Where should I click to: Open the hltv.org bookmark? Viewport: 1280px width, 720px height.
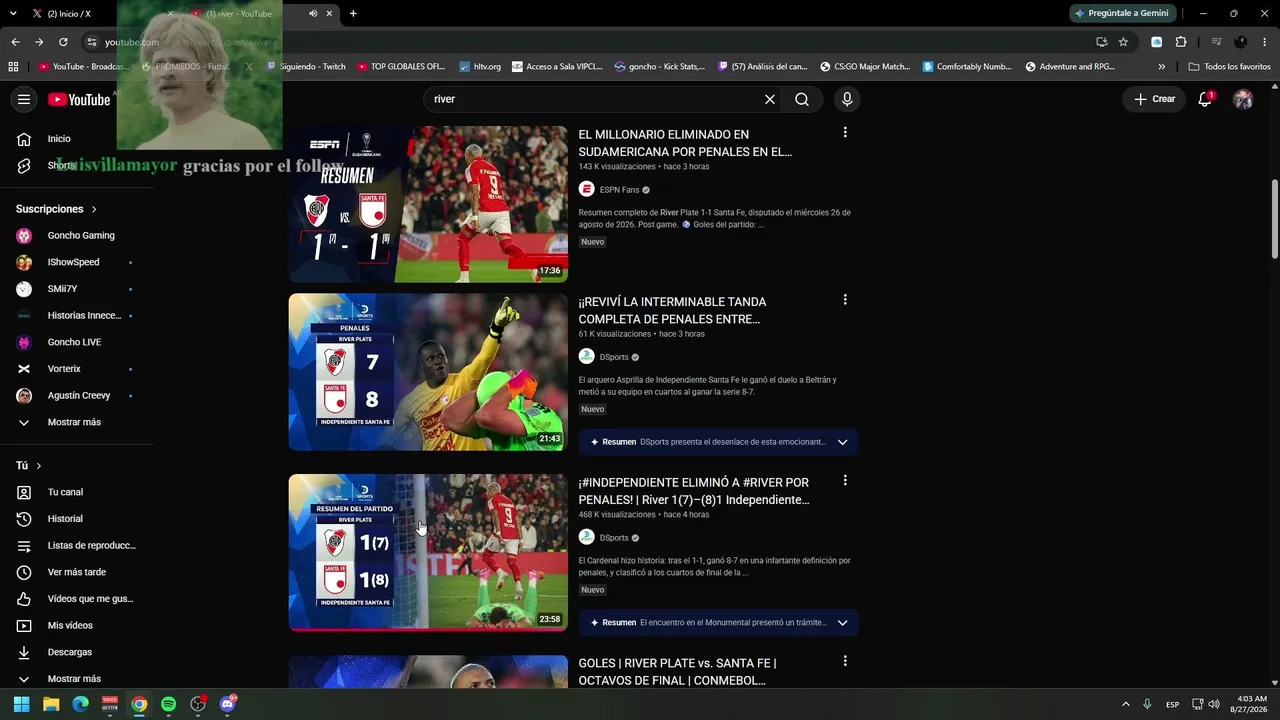pyautogui.click(x=480, y=67)
